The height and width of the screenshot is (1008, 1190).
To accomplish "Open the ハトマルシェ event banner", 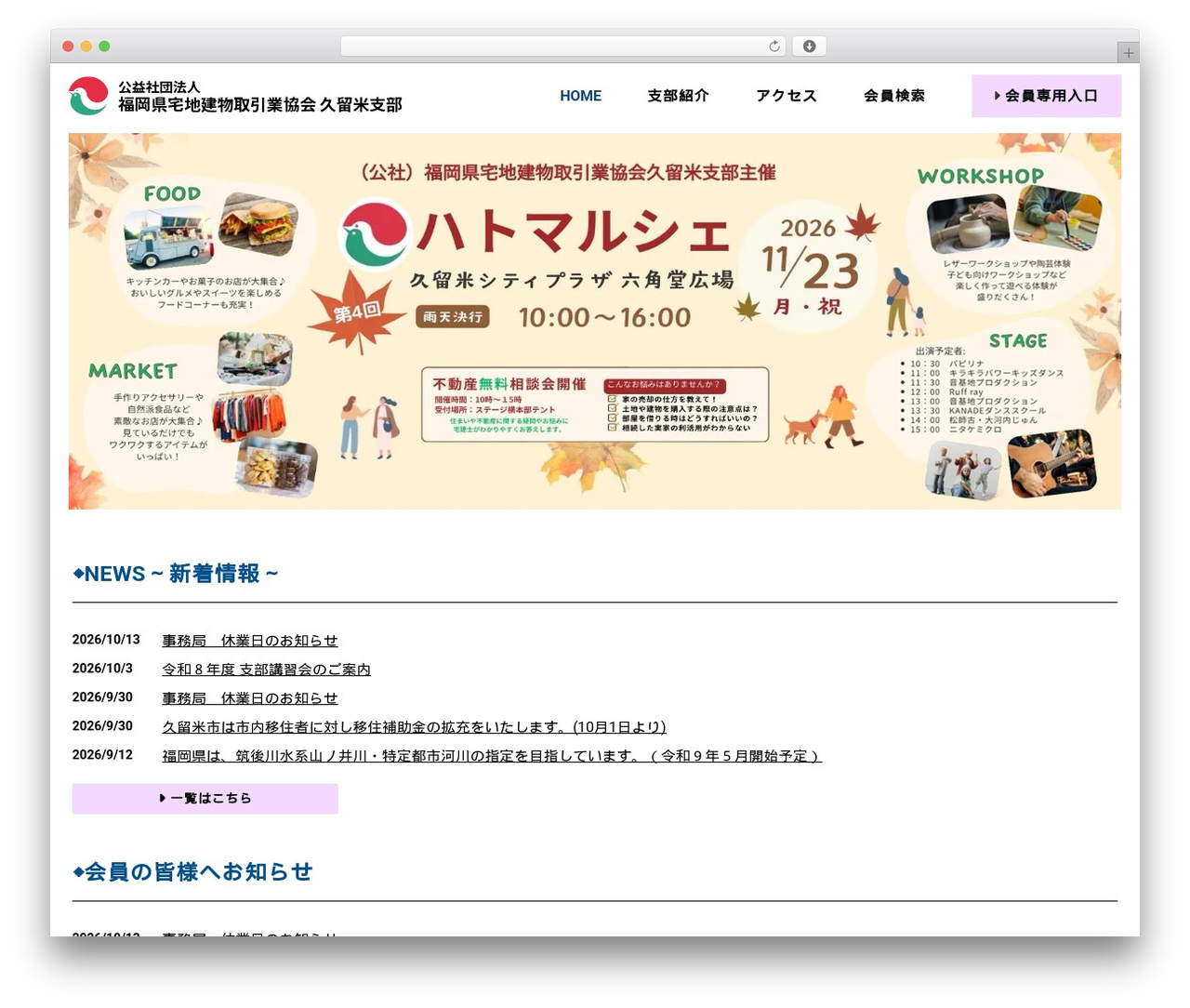I will (x=595, y=321).
